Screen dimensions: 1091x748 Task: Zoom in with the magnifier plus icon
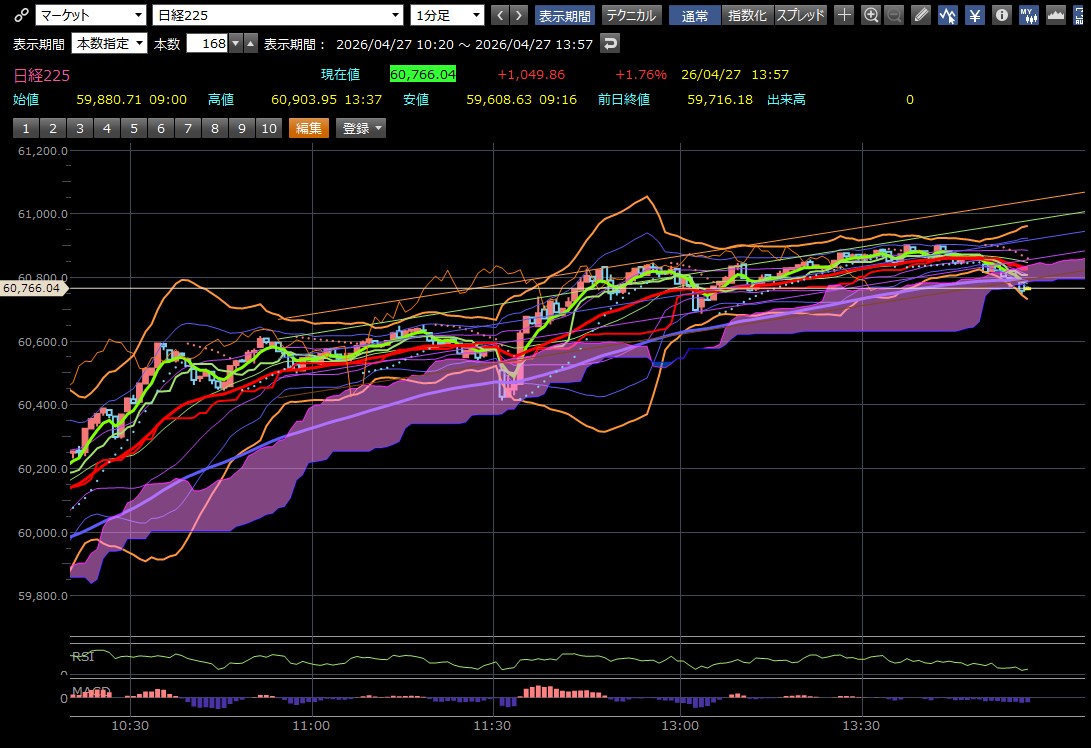(x=871, y=15)
